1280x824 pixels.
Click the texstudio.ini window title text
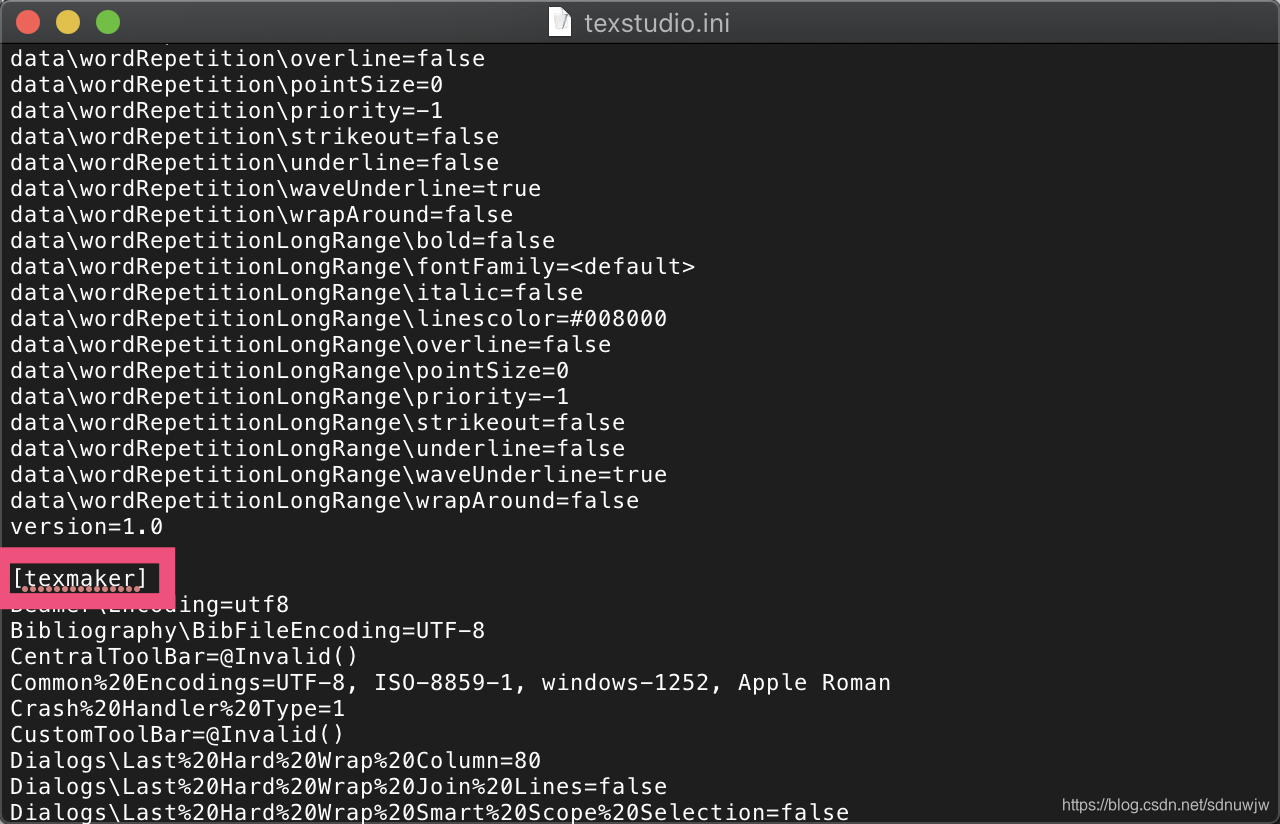click(656, 22)
